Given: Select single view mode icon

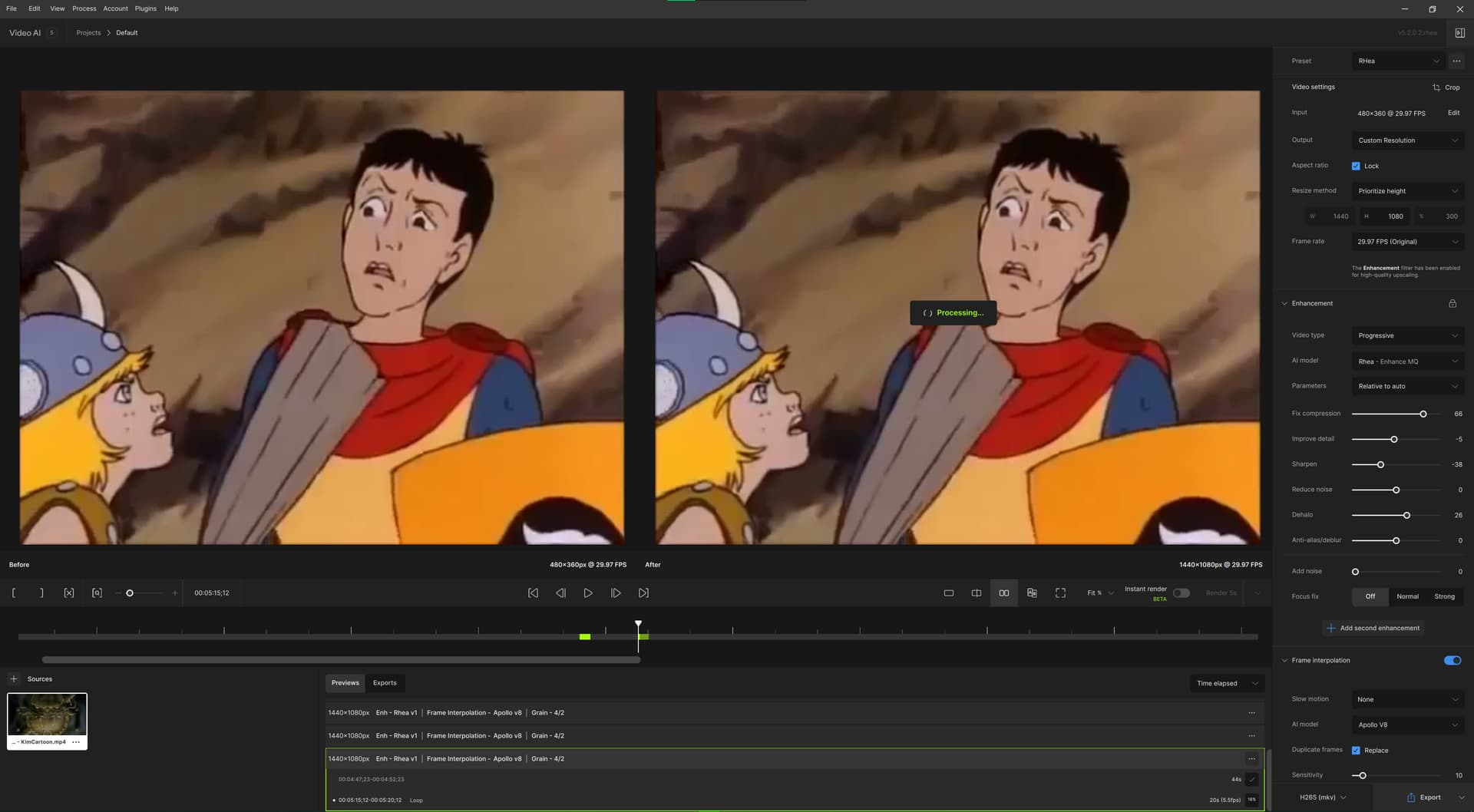Looking at the screenshot, I should (949, 593).
